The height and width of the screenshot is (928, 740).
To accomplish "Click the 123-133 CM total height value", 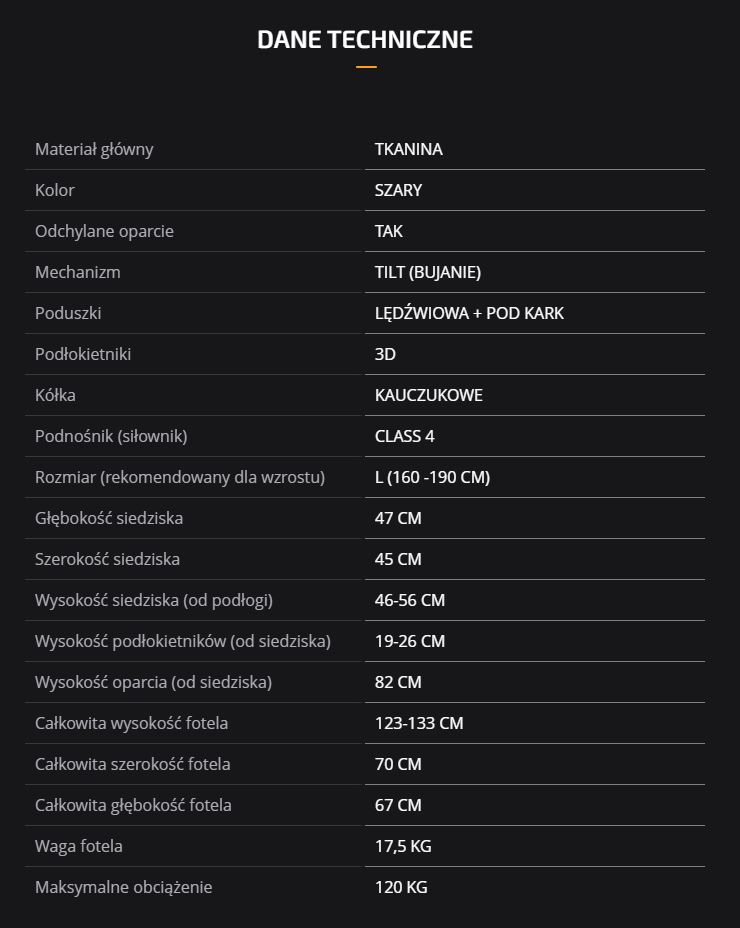I will [419, 723].
